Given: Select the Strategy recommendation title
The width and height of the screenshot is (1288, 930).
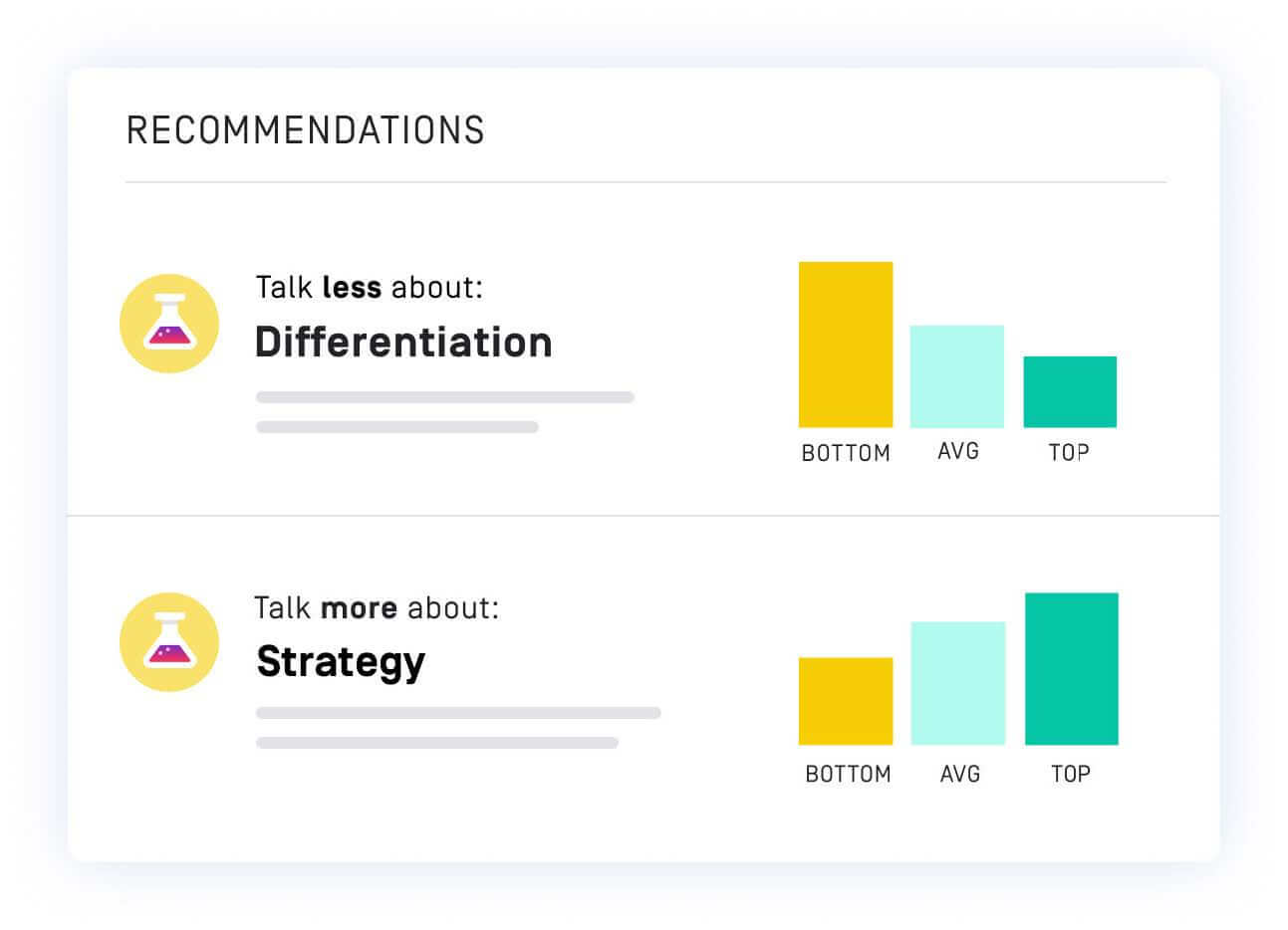Looking at the screenshot, I should 341,663.
